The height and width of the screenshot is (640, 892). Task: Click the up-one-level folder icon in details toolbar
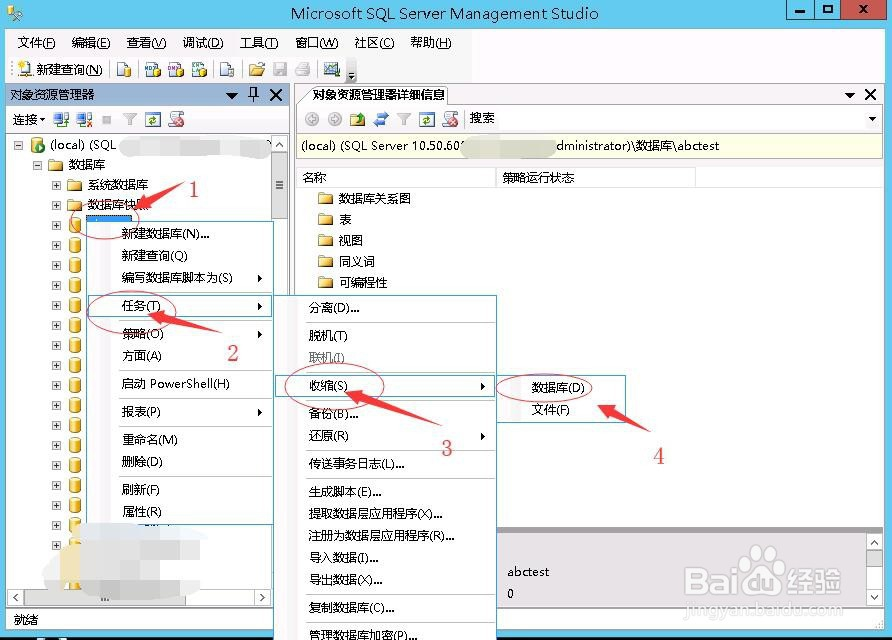pyautogui.click(x=357, y=119)
